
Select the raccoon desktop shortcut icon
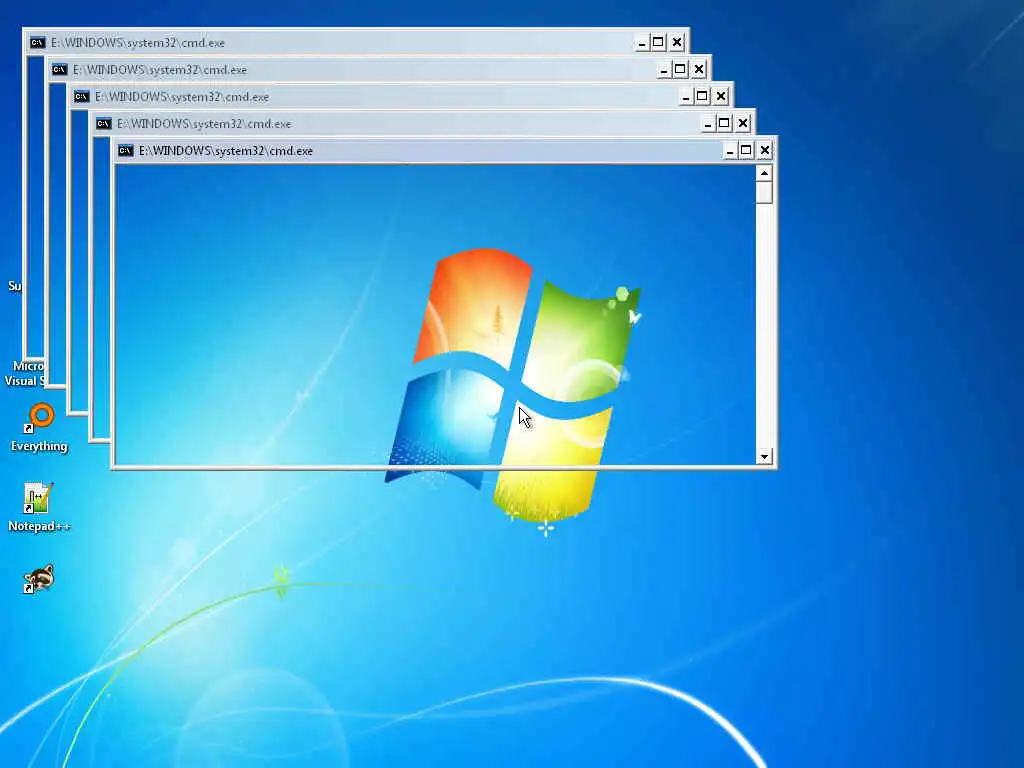[39, 579]
